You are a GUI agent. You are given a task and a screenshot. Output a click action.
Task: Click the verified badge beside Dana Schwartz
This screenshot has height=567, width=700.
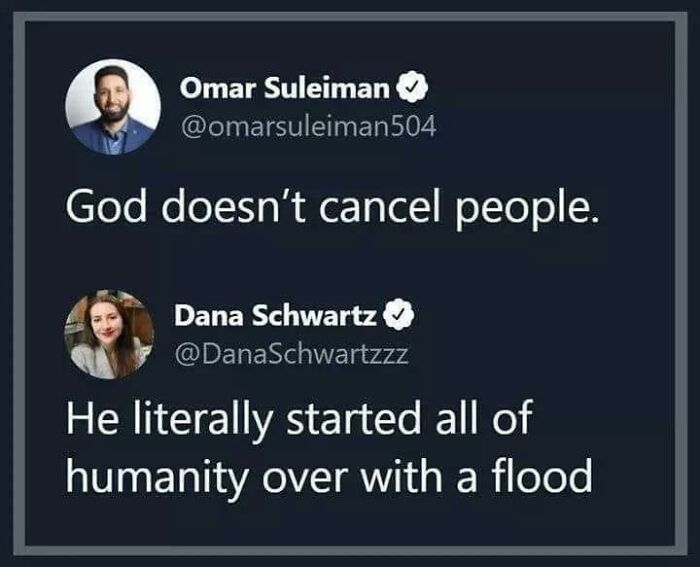pyautogui.click(x=399, y=317)
